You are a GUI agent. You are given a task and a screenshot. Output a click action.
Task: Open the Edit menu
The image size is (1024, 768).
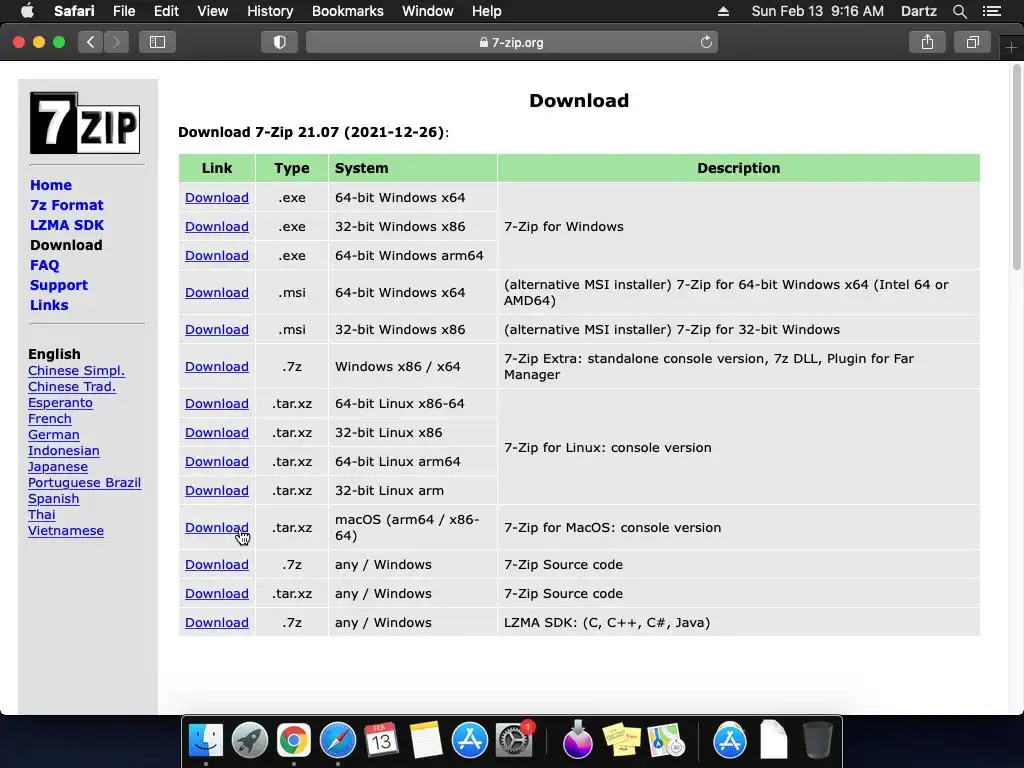pyautogui.click(x=166, y=11)
